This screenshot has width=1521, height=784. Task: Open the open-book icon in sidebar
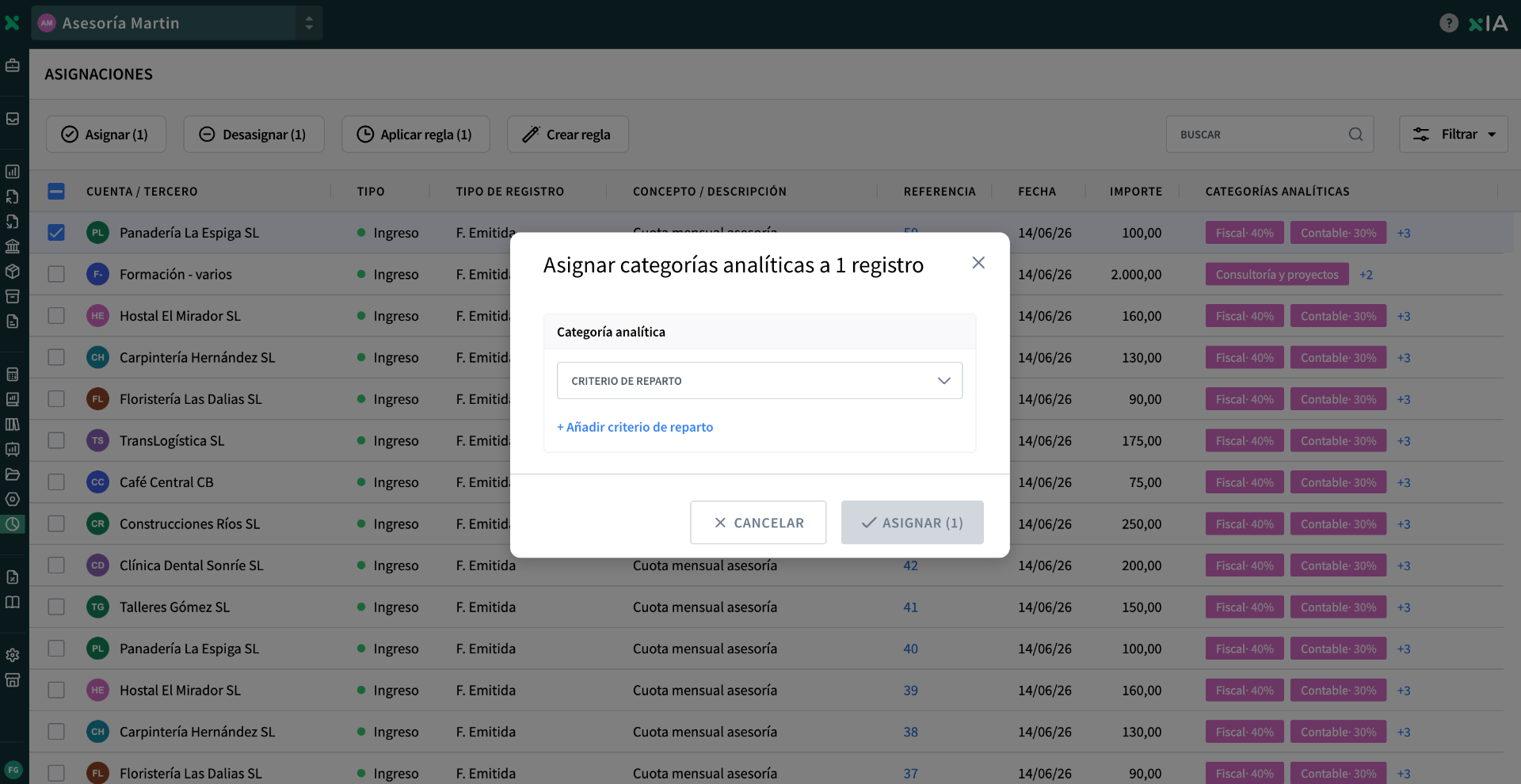pos(13,603)
